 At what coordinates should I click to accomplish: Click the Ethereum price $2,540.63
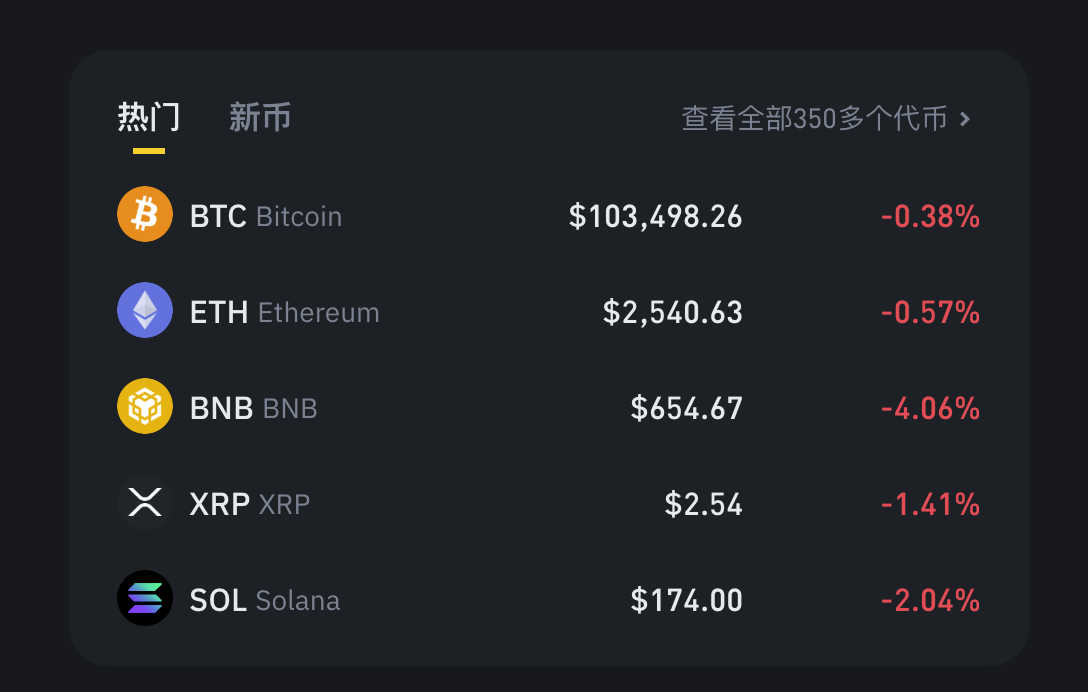tap(672, 312)
